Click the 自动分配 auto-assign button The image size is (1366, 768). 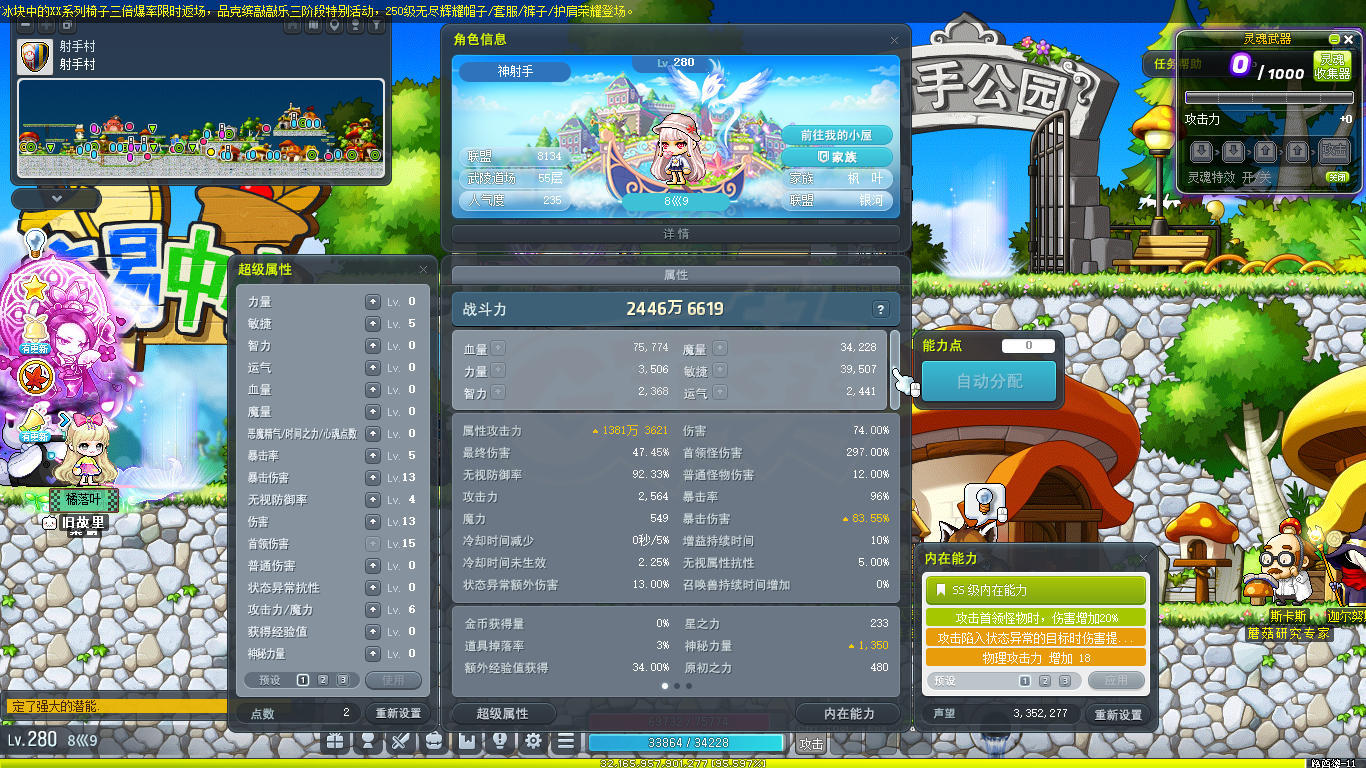tap(988, 381)
